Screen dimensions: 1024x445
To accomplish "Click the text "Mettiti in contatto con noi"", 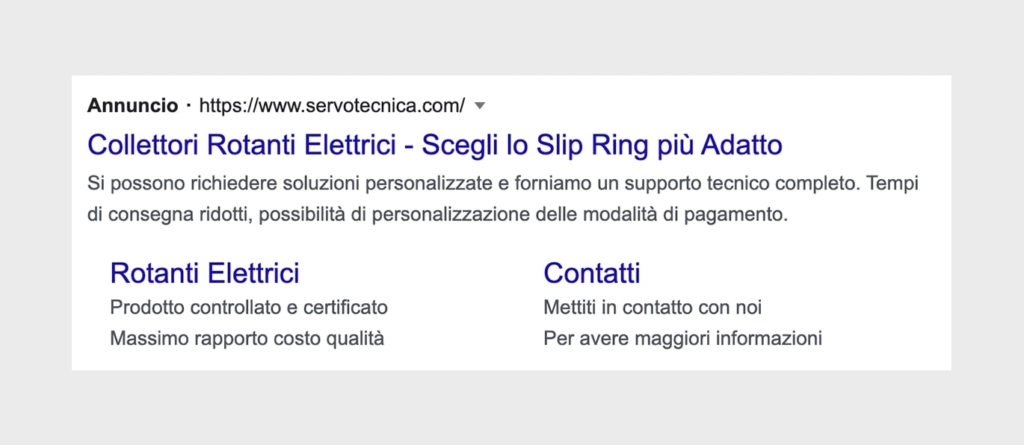I will tap(652, 307).
